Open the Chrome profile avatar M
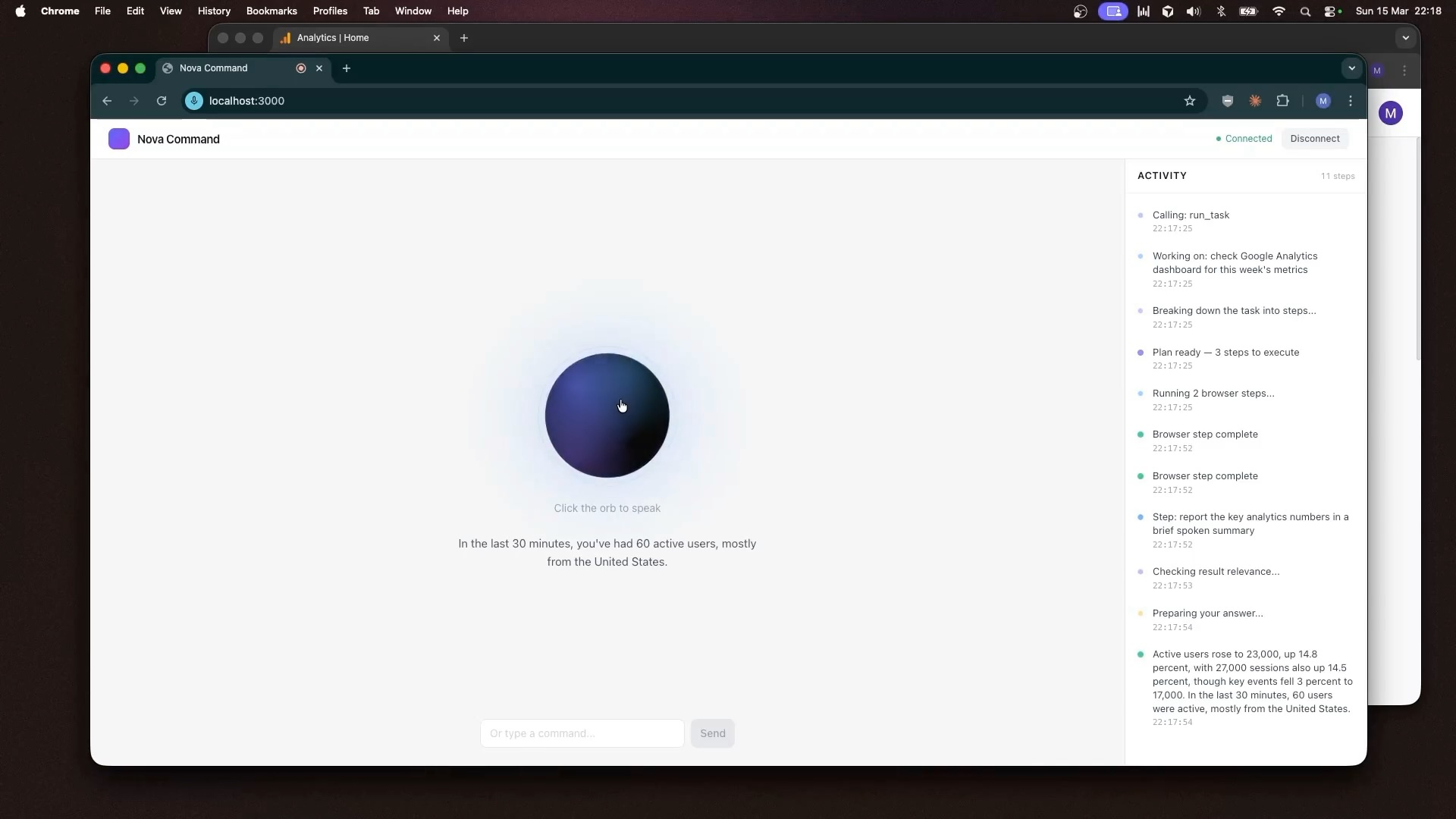 coord(1323,101)
